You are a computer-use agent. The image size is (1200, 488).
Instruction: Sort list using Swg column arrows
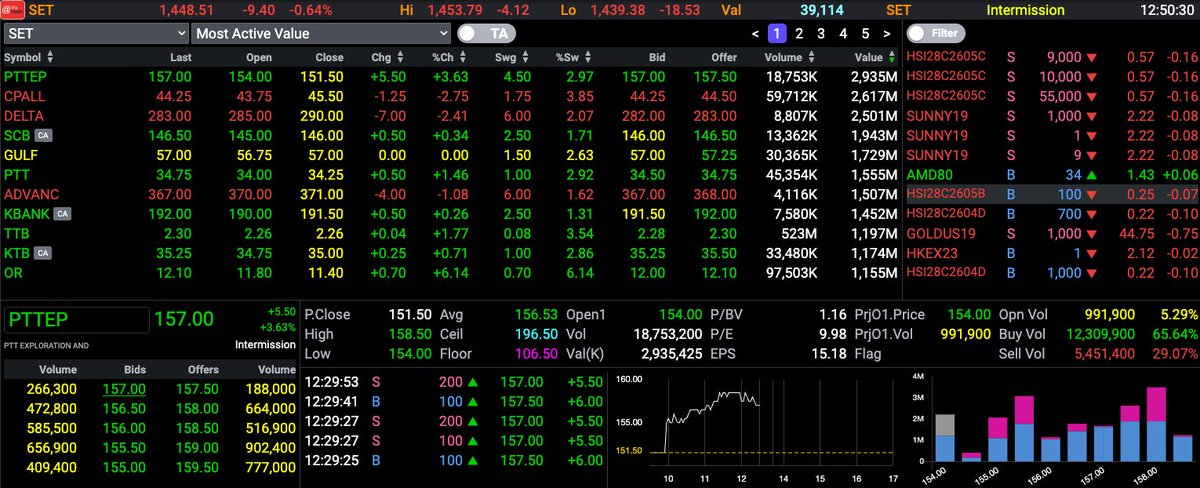[523, 57]
